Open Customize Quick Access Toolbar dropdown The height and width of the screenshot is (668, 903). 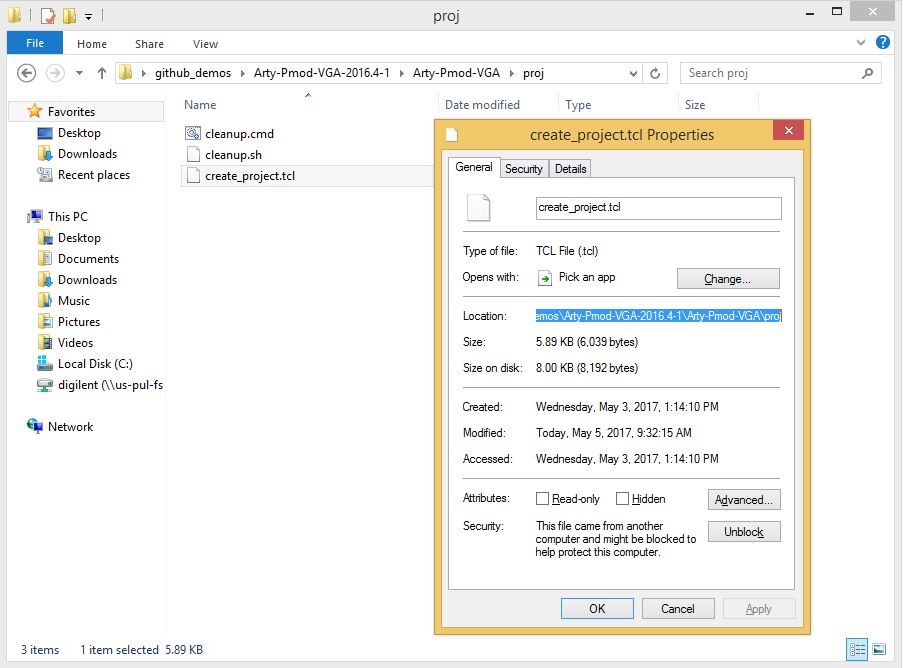pyautogui.click(x=89, y=16)
